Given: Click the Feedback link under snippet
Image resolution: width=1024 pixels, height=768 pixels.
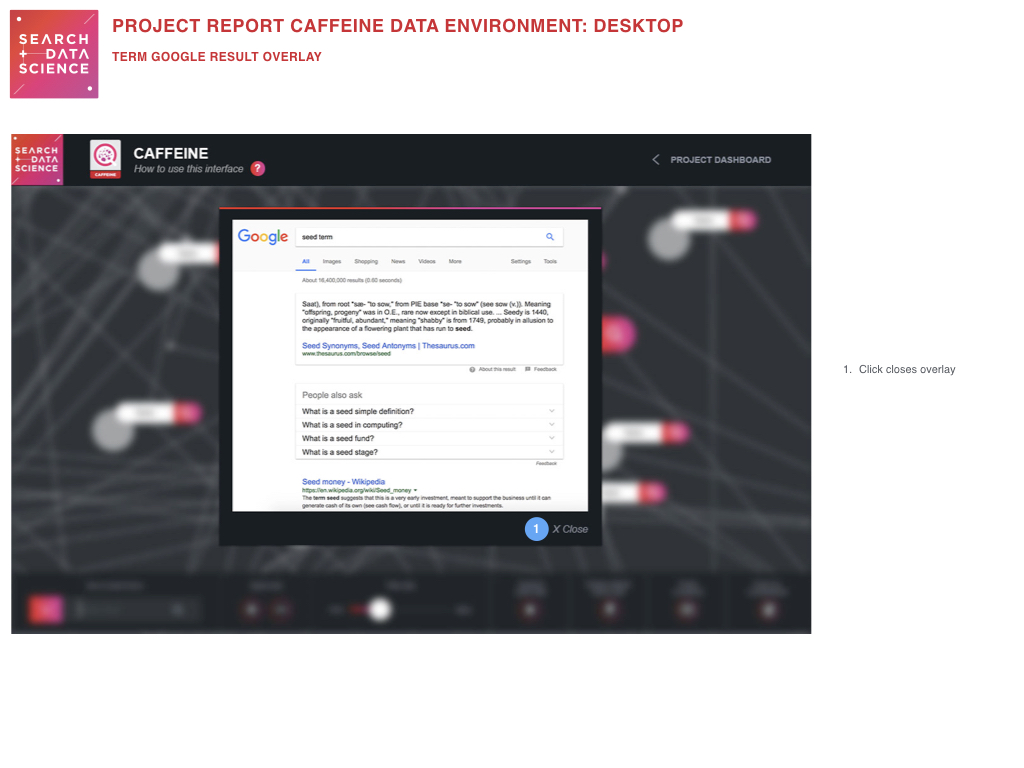Looking at the screenshot, I should click(541, 370).
